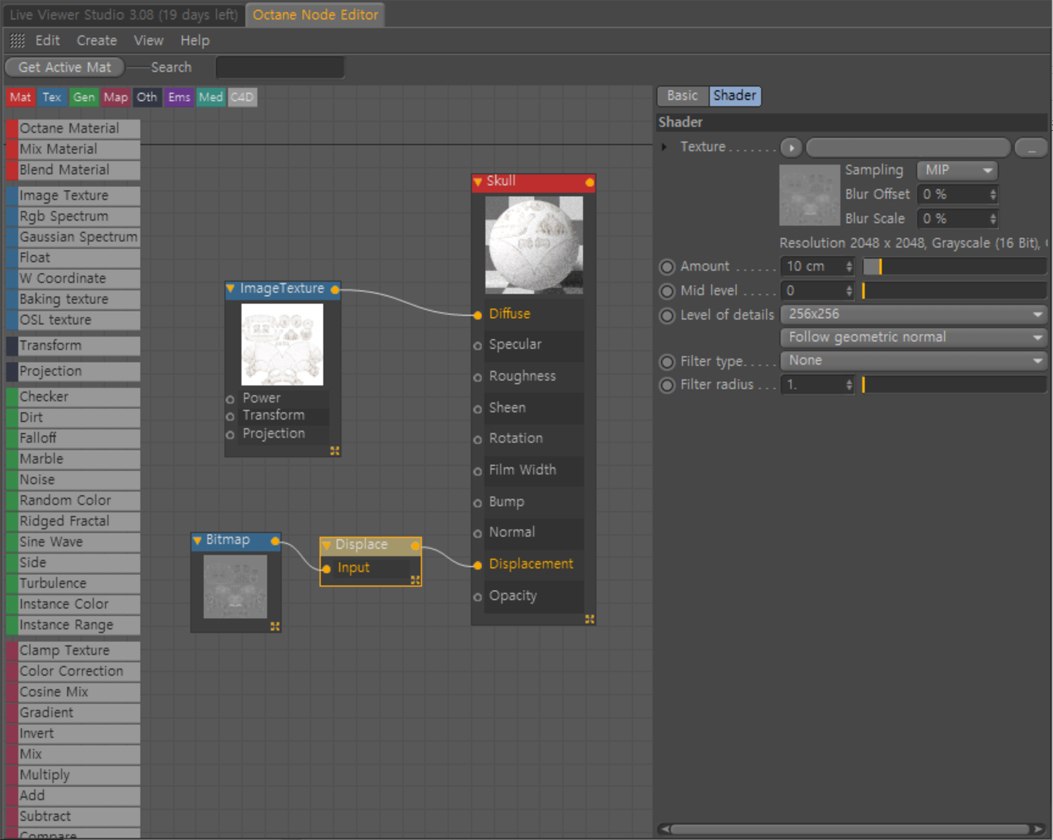Viewport: 1053px width, 840px height.
Task: Click the Skull Displacement input port
Action: tap(477, 565)
